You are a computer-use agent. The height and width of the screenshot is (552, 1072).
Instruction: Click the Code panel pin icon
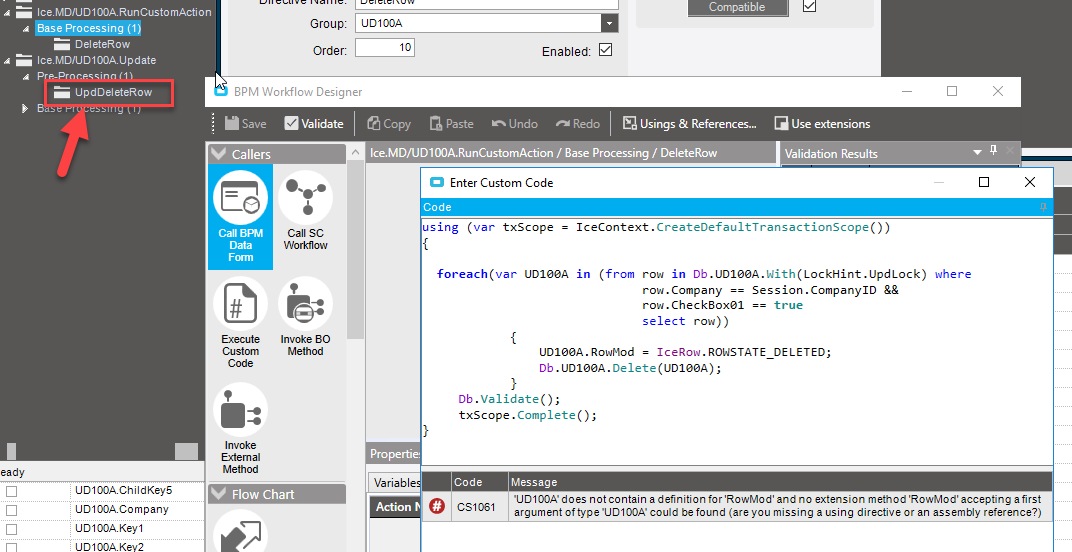coord(1043,207)
